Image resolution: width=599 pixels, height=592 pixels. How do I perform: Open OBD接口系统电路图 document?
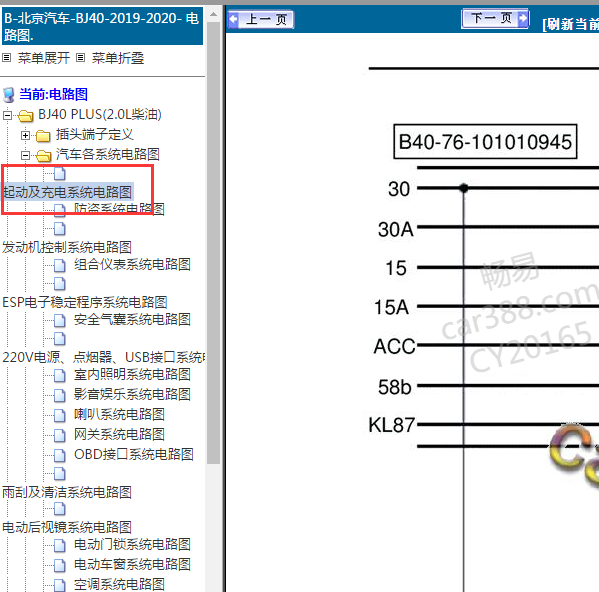tap(134, 454)
